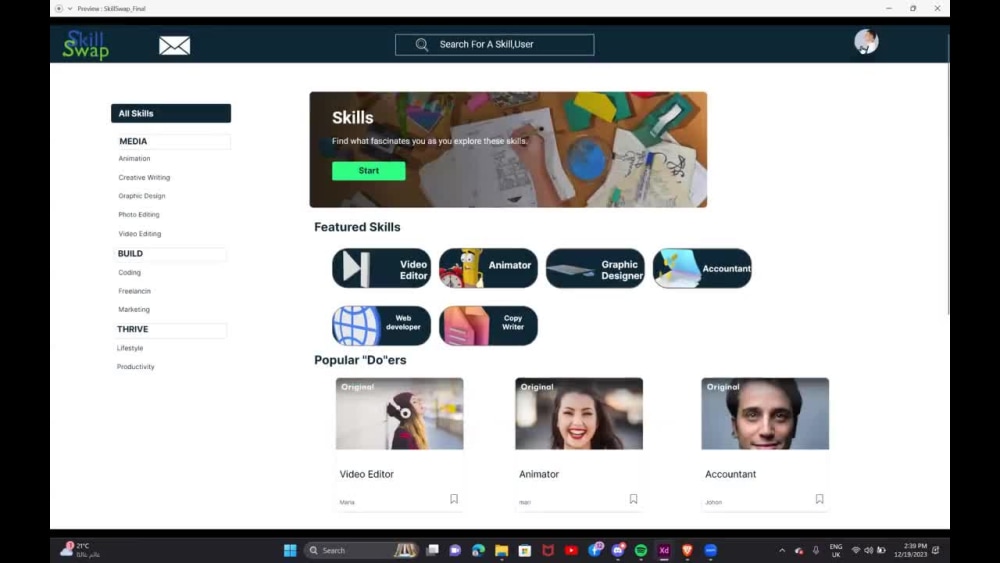Viewport: 1000px width, 563px height.
Task: Bookmark the Accountant card
Action: tap(819, 499)
